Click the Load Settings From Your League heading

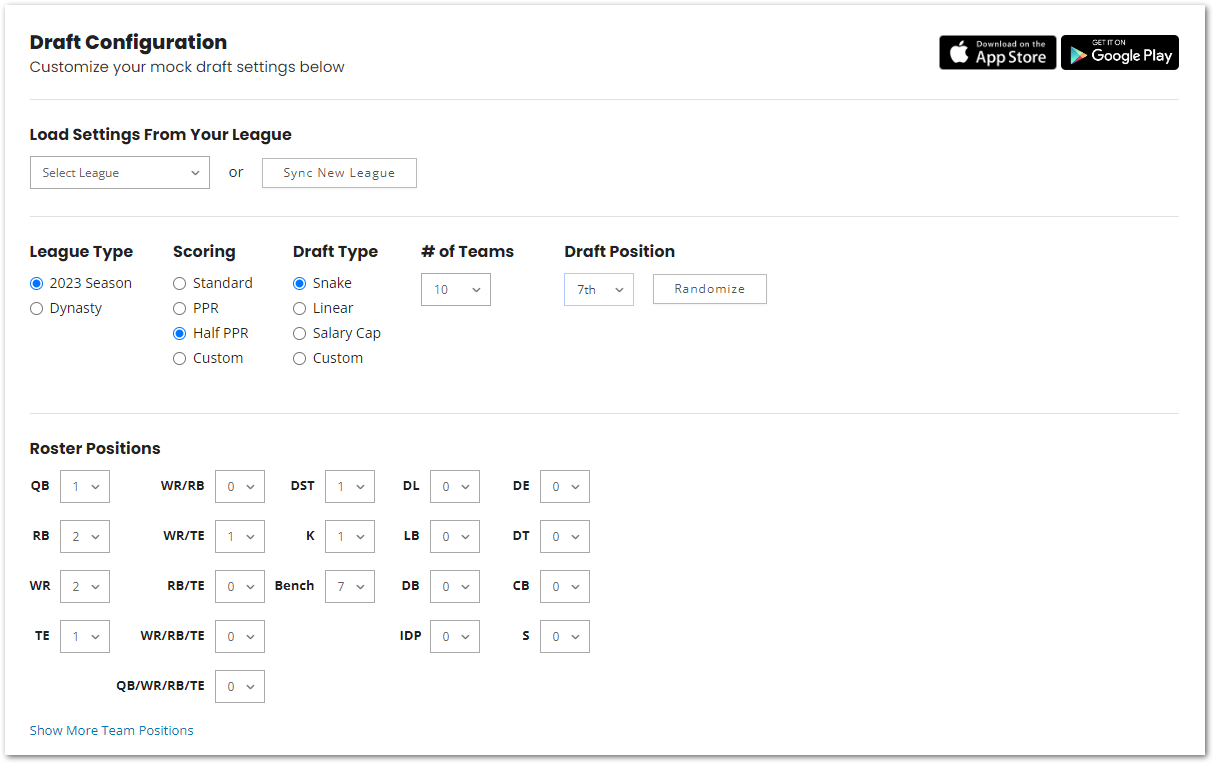click(x=161, y=134)
